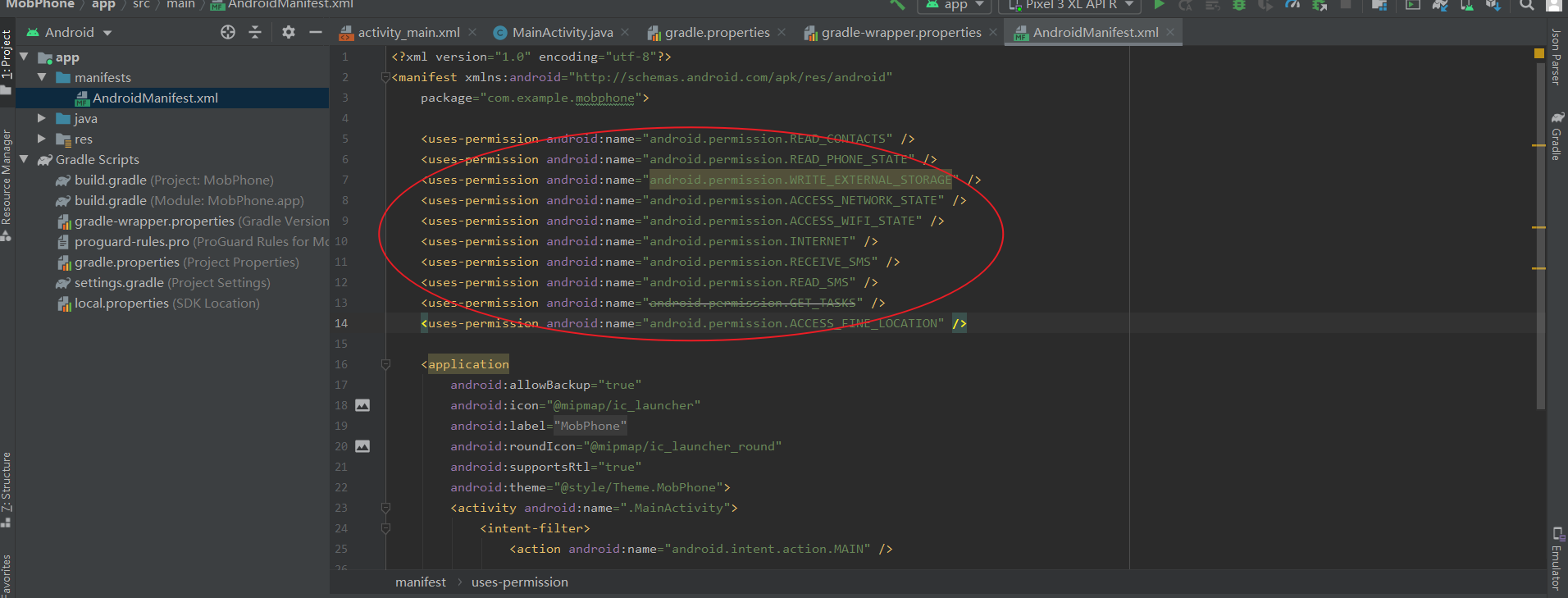This screenshot has width=1568, height=598.
Task: Open Project Structure icon in toolbar
Action: click(1379, 4)
